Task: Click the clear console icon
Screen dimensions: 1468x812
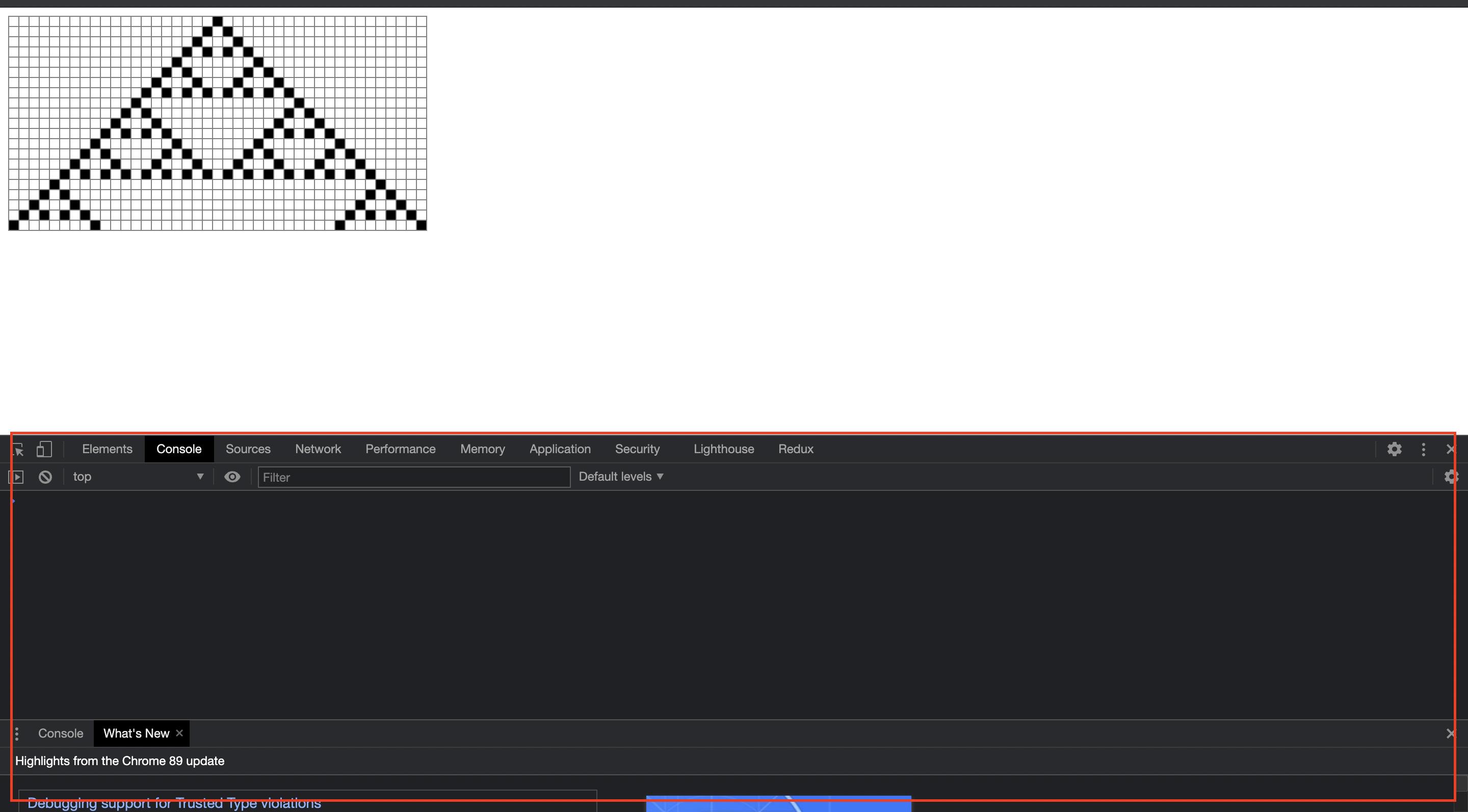Action: pyautogui.click(x=45, y=477)
